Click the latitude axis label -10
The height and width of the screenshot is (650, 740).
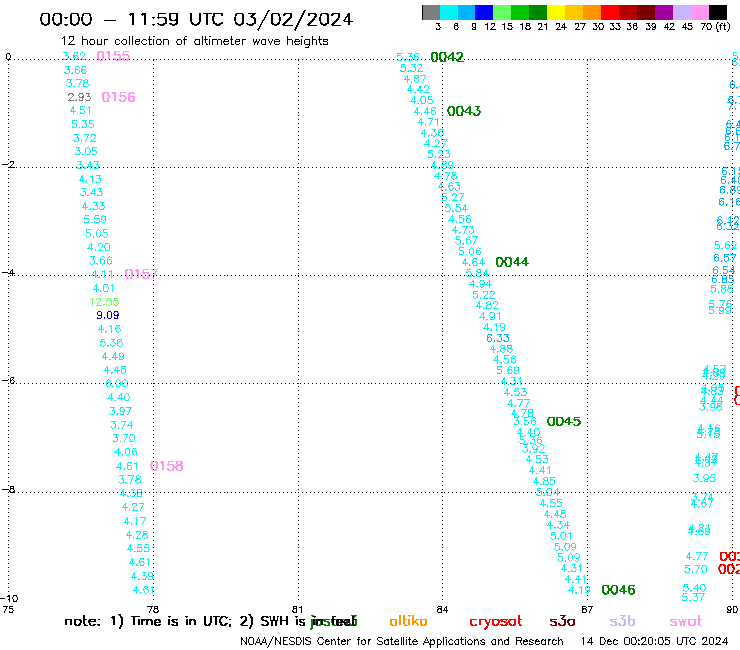(x=10, y=599)
